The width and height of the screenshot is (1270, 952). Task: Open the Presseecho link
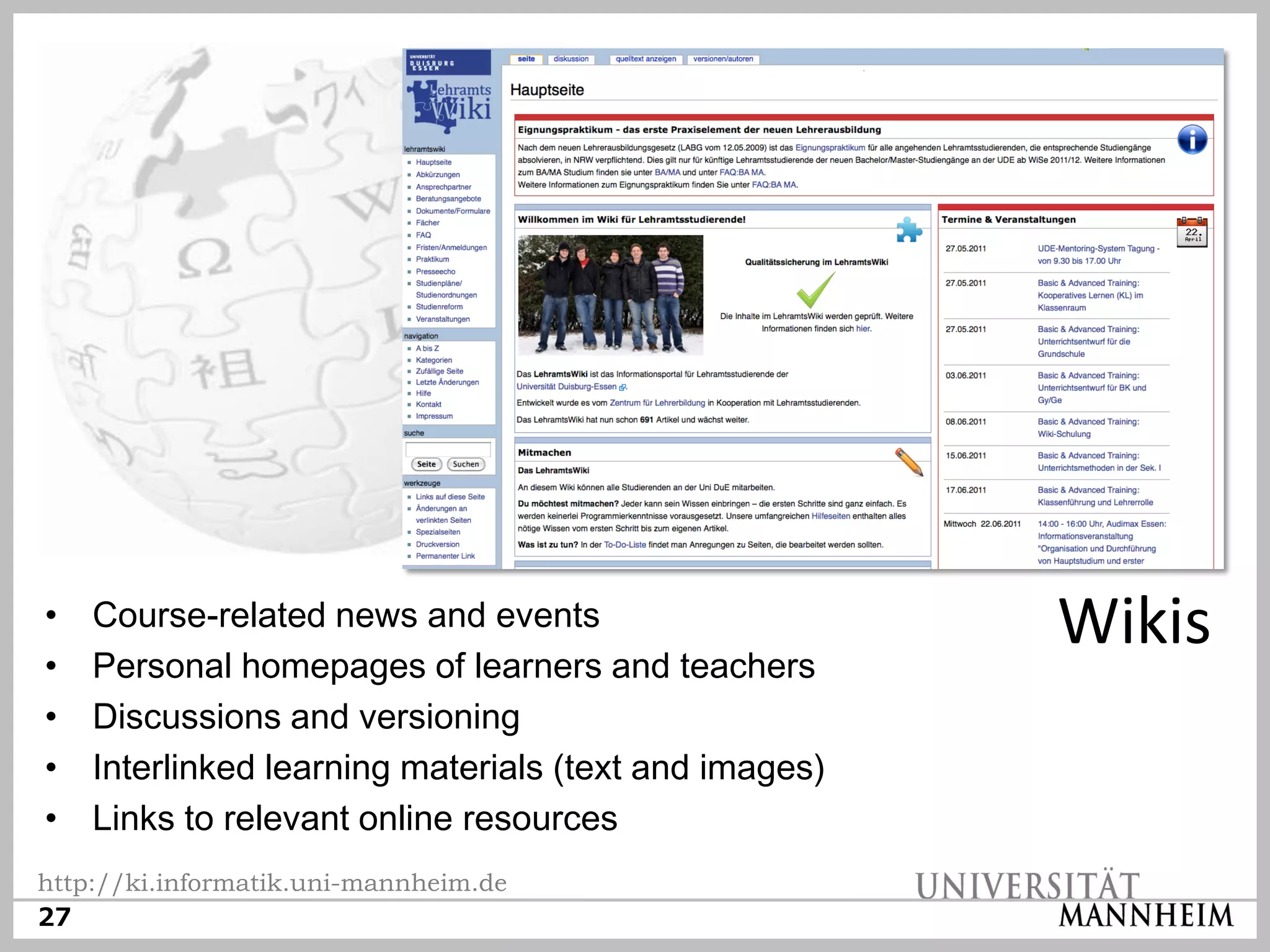click(435, 272)
